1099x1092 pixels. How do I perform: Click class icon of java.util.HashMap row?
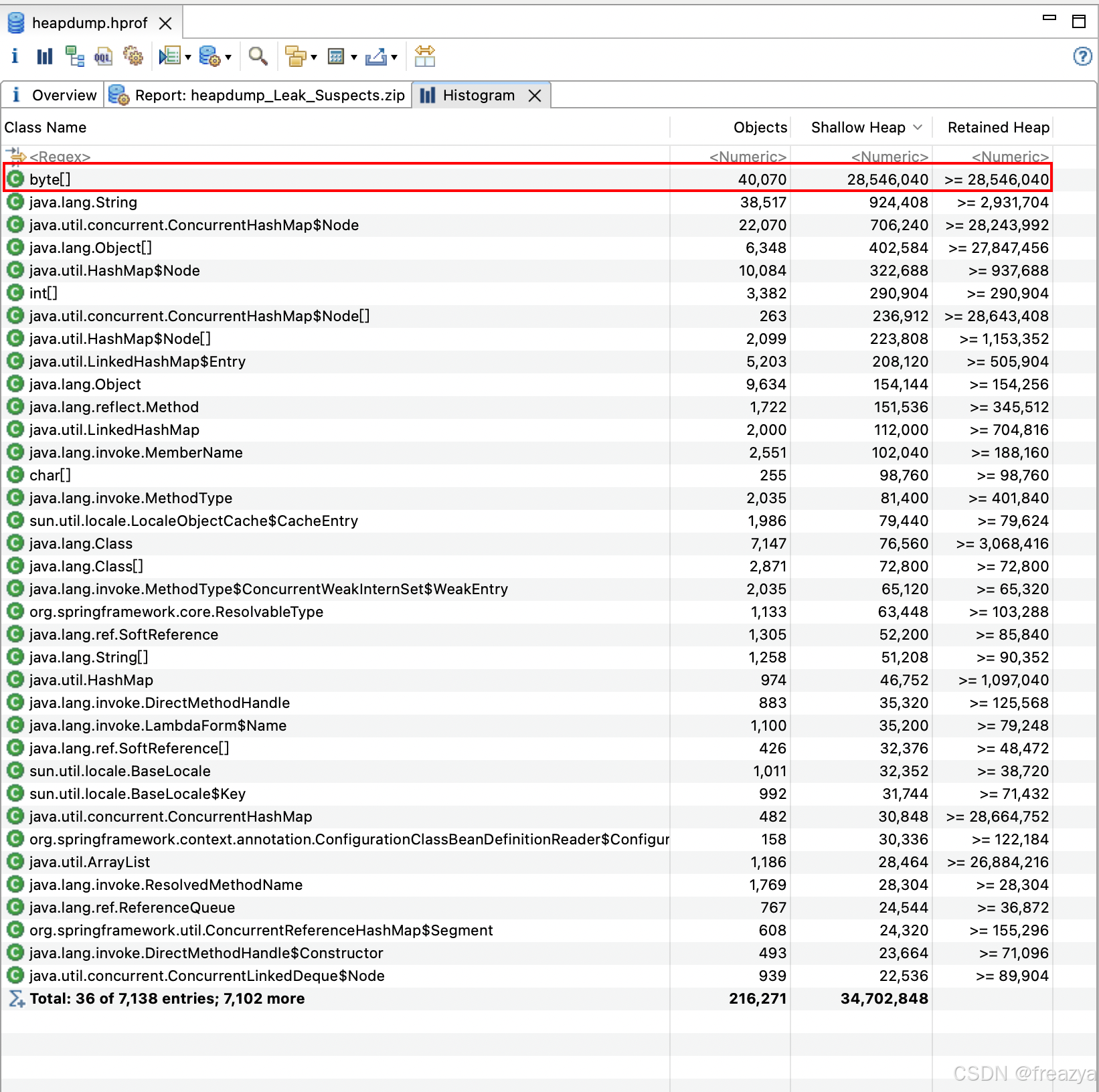click(x=15, y=679)
